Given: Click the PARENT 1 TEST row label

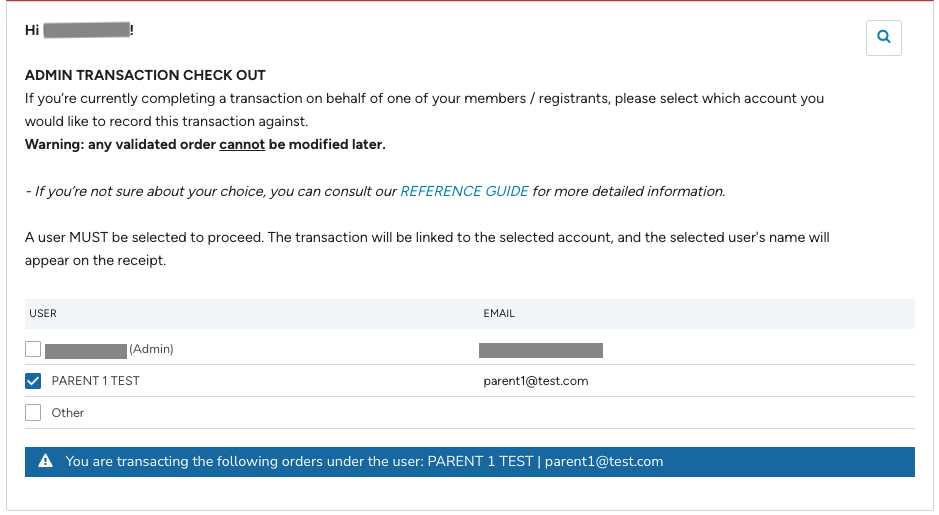Looking at the screenshot, I should (95, 381).
